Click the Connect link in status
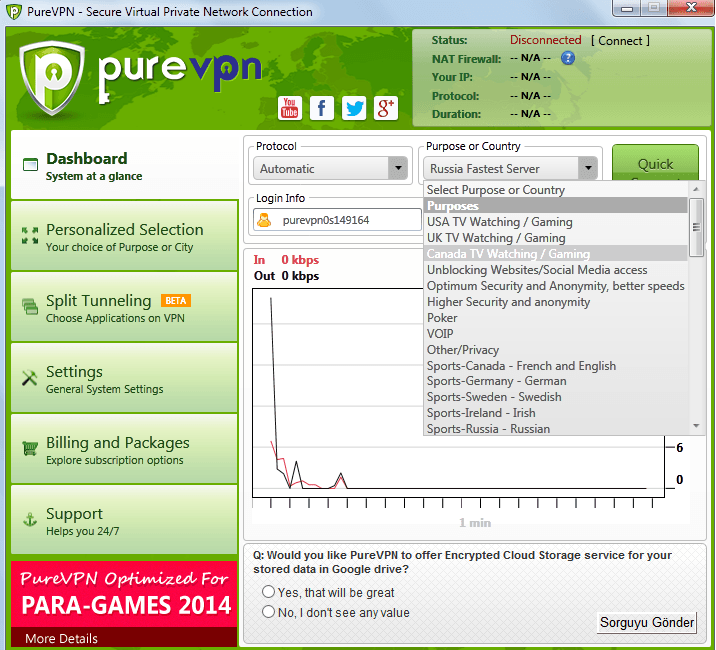This screenshot has height=650, width=716. [620, 41]
